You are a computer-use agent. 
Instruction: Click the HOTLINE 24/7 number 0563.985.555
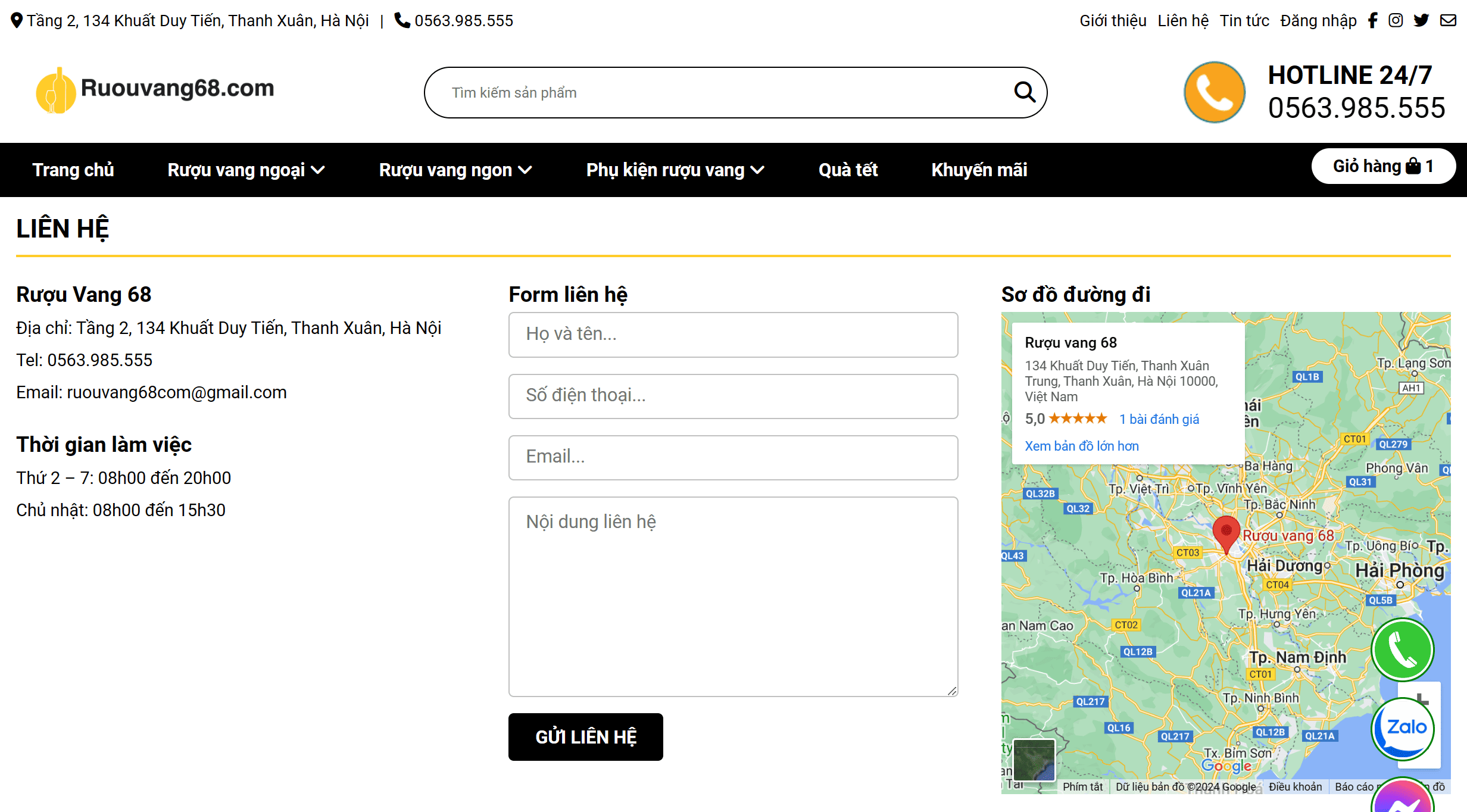pyautogui.click(x=1356, y=108)
